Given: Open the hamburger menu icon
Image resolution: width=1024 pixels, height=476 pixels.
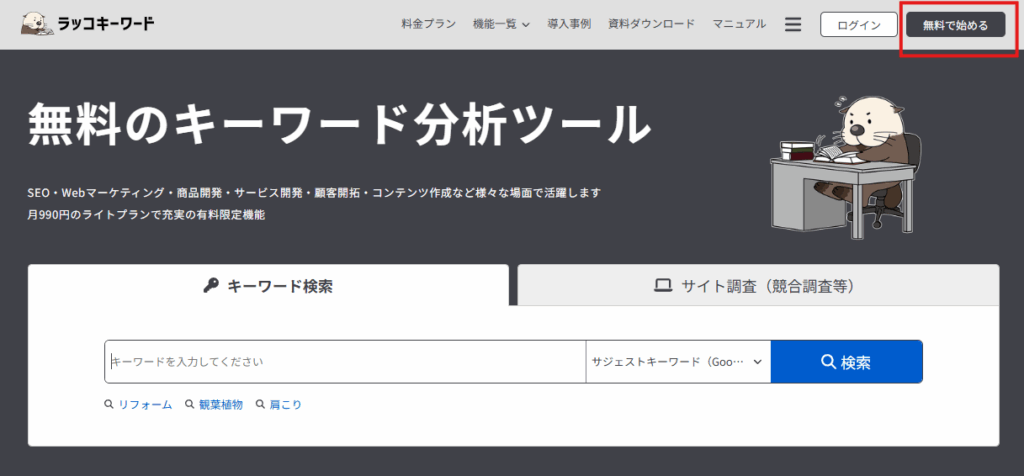Looking at the screenshot, I should 793,25.
